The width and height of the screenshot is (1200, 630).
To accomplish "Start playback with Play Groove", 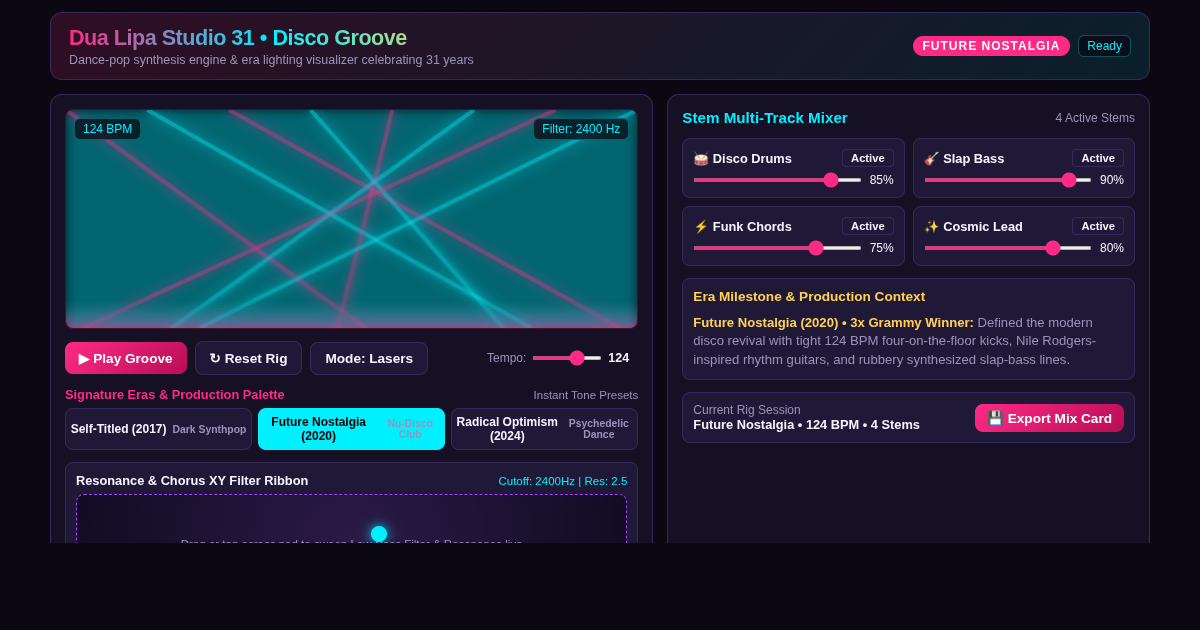I will (126, 358).
